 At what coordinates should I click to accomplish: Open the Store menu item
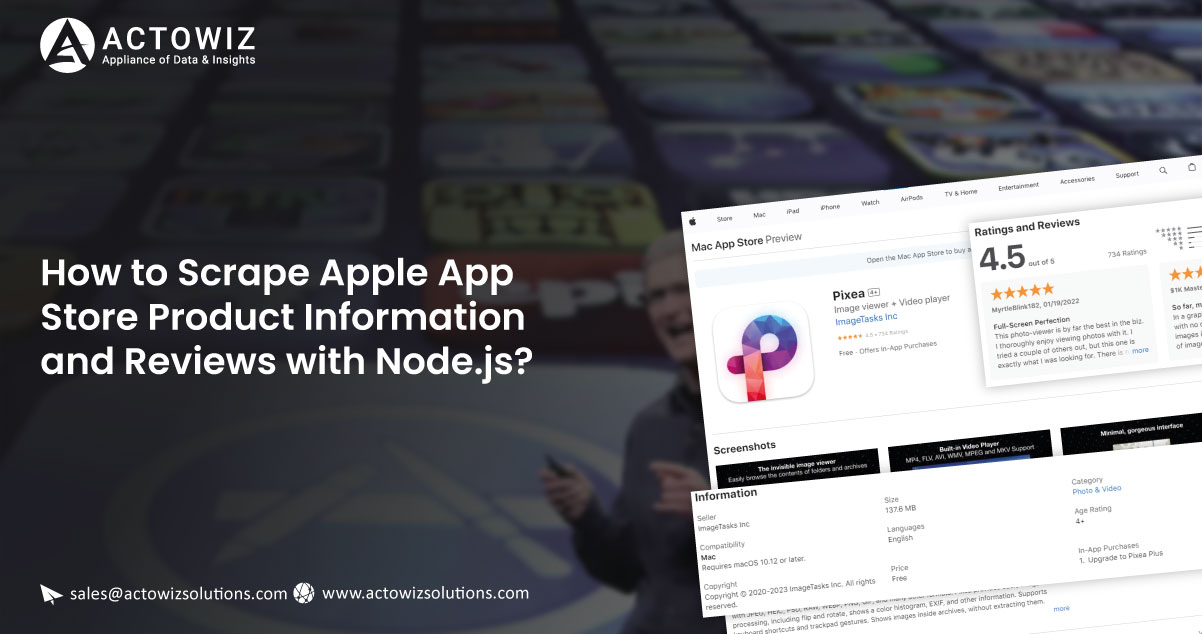[725, 217]
